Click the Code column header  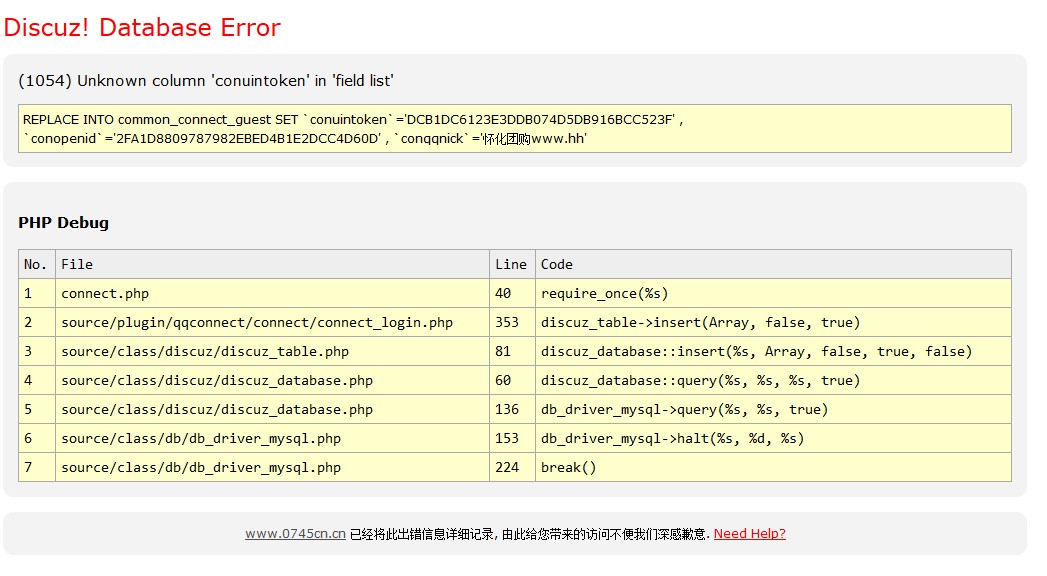pyautogui.click(x=773, y=264)
